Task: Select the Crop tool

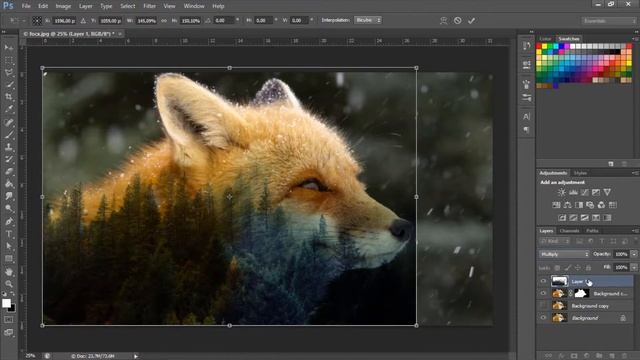Action: [9, 97]
